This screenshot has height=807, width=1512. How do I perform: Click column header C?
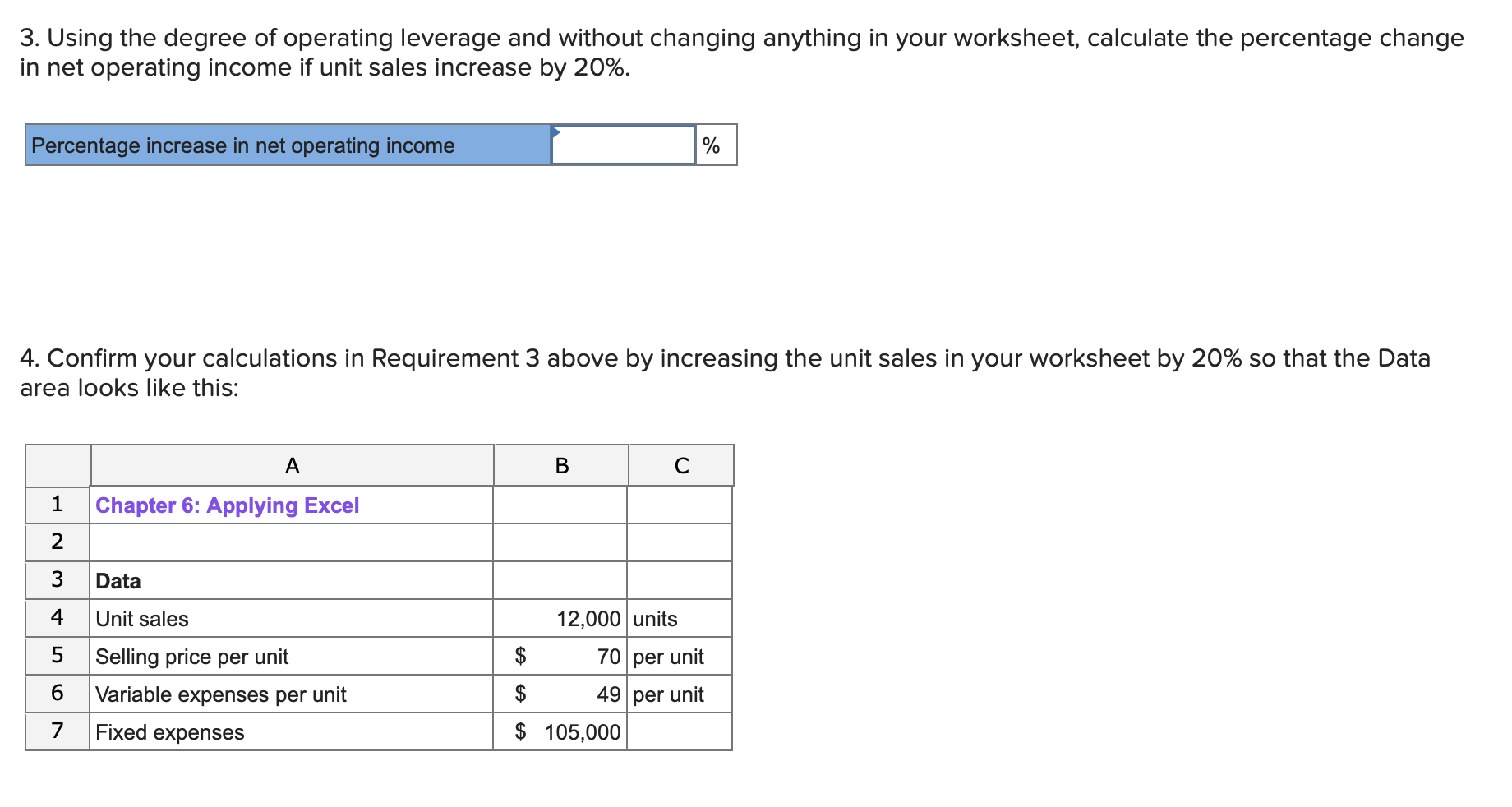pyautogui.click(x=681, y=465)
